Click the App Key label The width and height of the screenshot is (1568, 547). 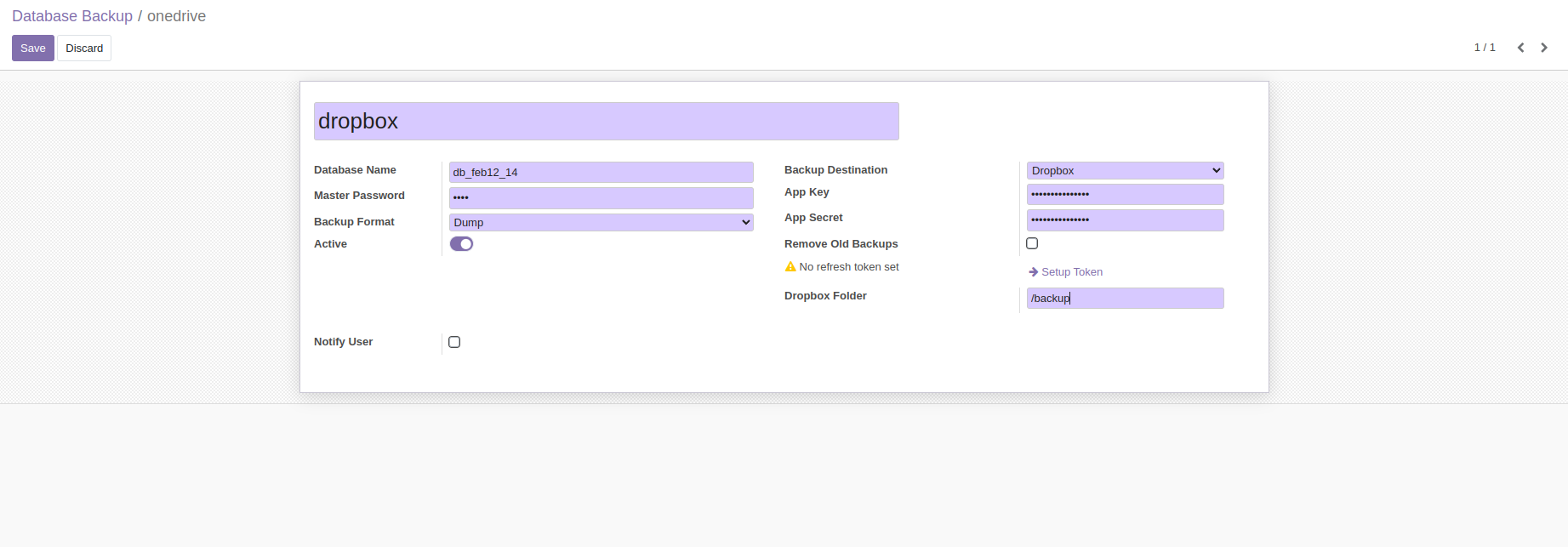pyautogui.click(x=807, y=192)
